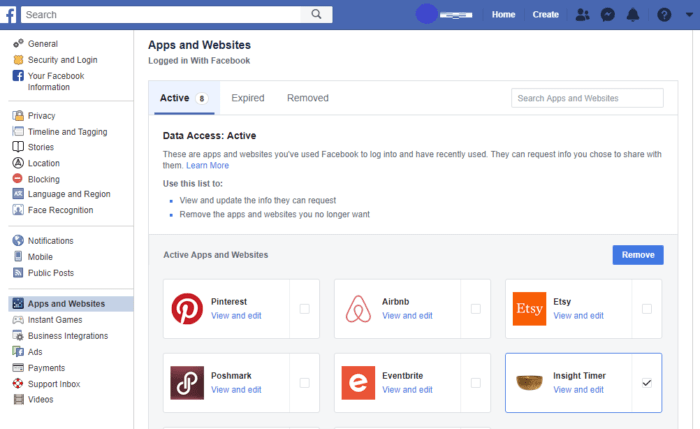Select Apps and Websites sidebar item
The image size is (700, 429).
[71, 304]
